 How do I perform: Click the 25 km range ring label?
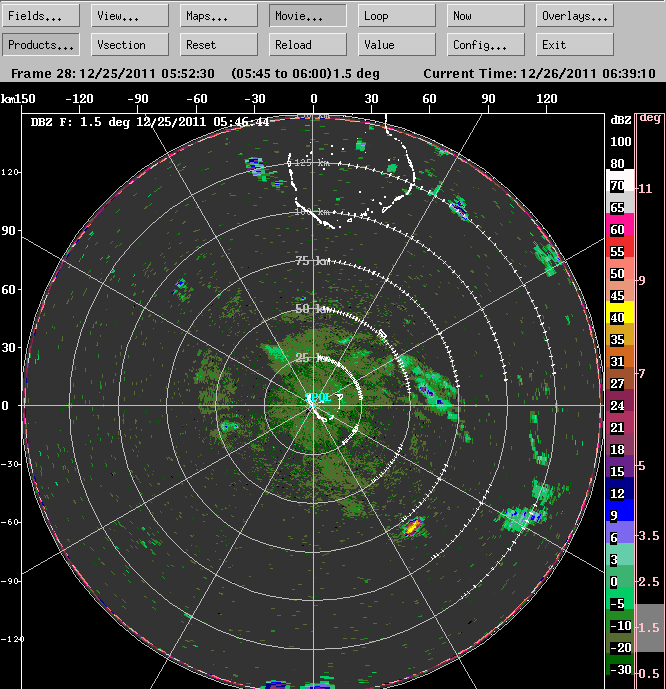coord(312,358)
